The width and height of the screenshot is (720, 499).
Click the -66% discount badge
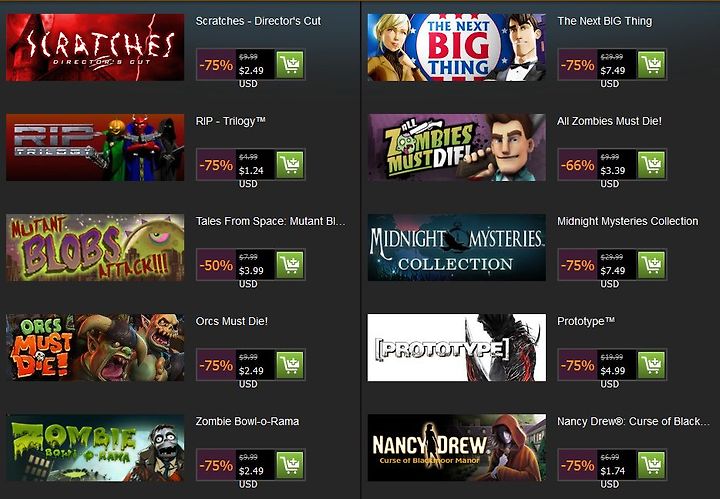click(577, 165)
